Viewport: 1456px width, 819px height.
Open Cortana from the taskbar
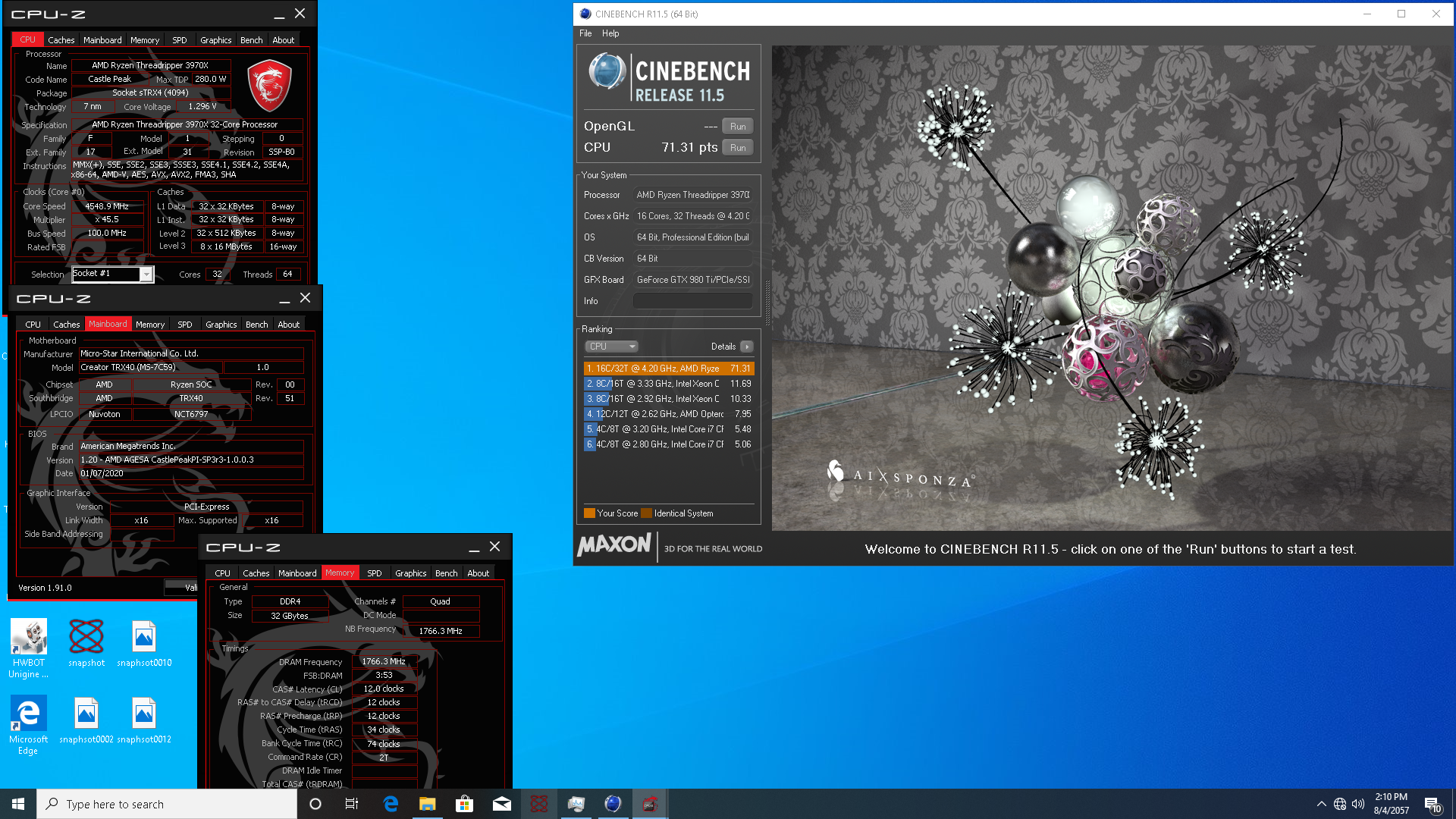click(x=315, y=804)
